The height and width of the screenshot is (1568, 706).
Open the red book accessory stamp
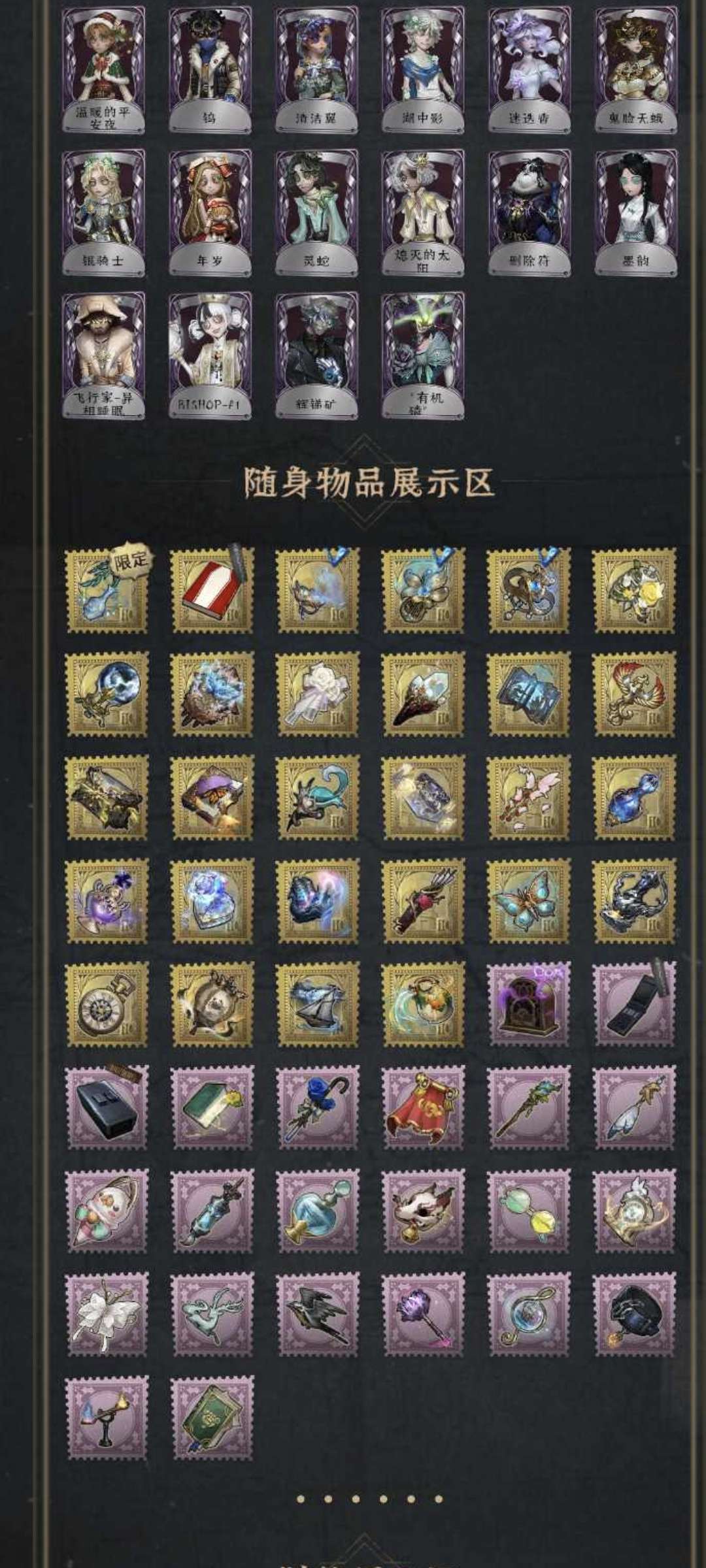[x=212, y=591]
